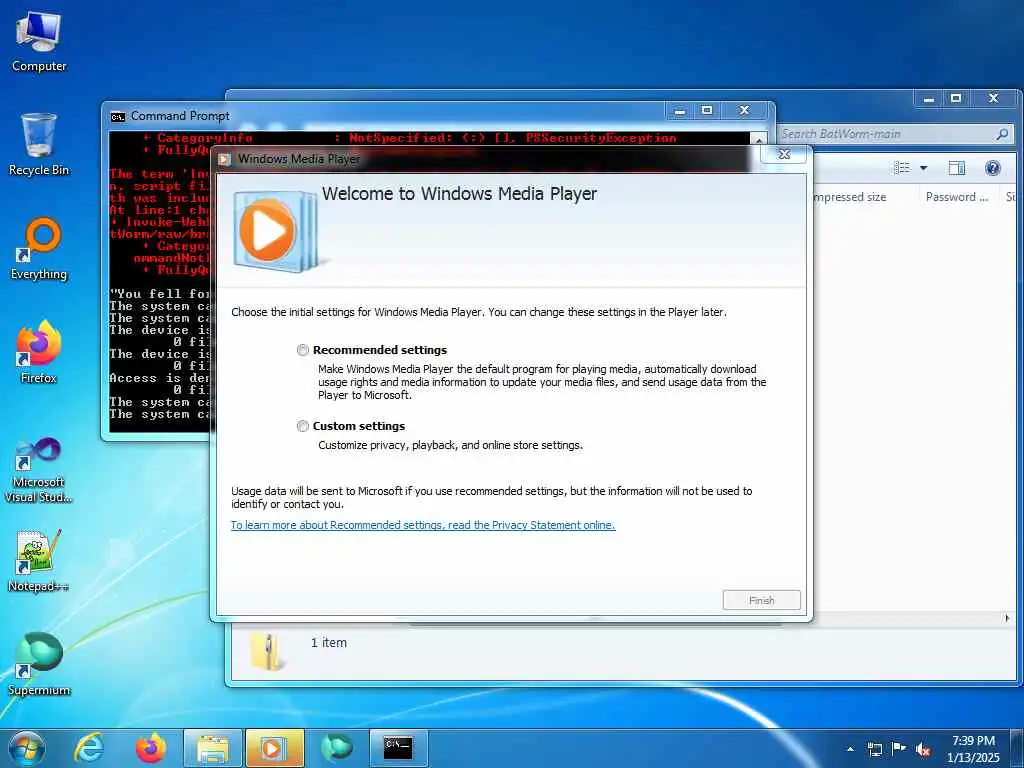Launch Supermium from the desktop

point(39,664)
